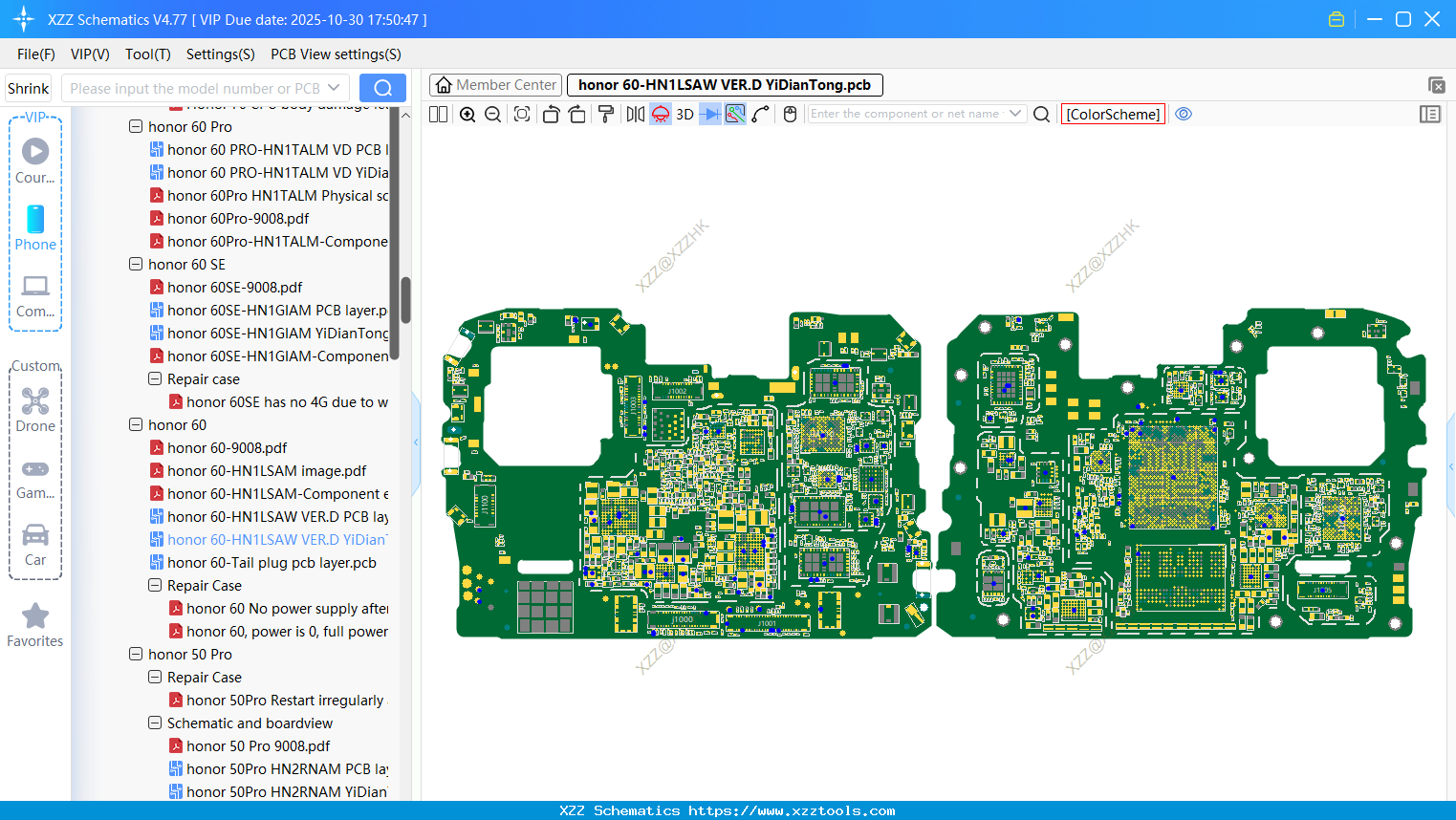Image resolution: width=1456 pixels, height=820 pixels.
Task: Click the Shrink button
Action: [x=28, y=88]
